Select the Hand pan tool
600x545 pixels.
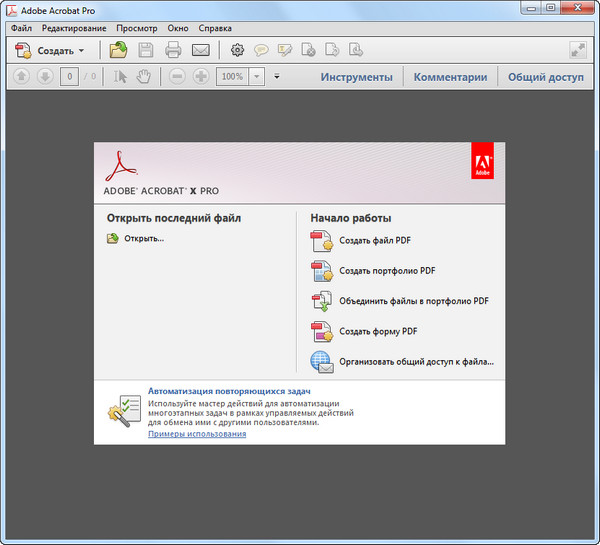click(144, 77)
